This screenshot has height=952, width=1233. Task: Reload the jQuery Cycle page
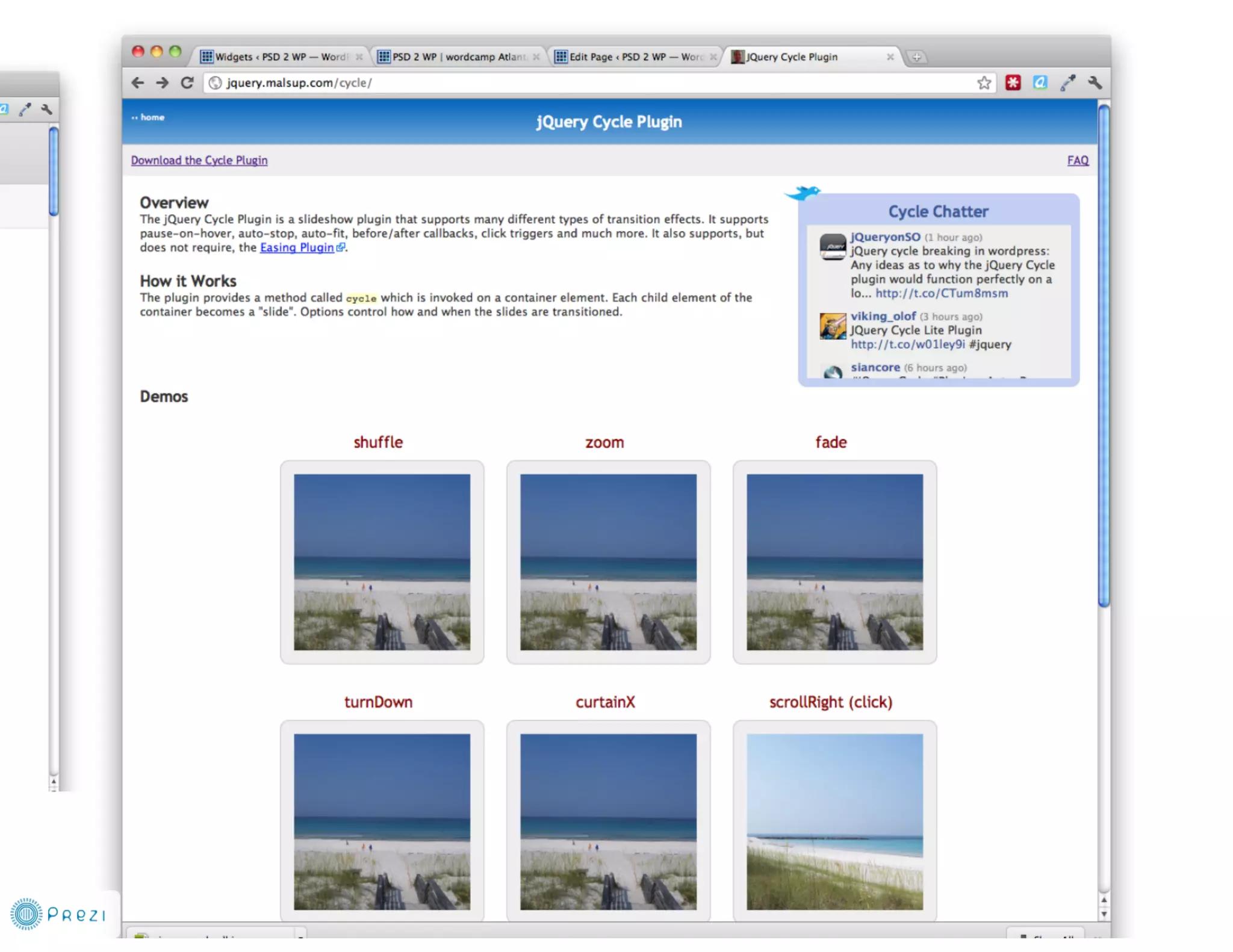[x=187, y=82]
